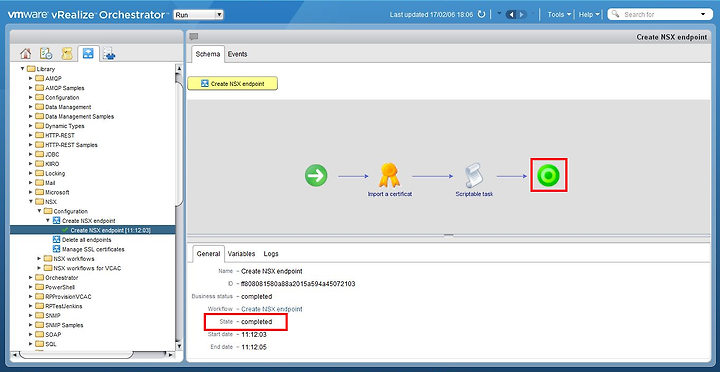720x372 pixels.
Task: Switch to the Schema tab
Action: (208, 54)
